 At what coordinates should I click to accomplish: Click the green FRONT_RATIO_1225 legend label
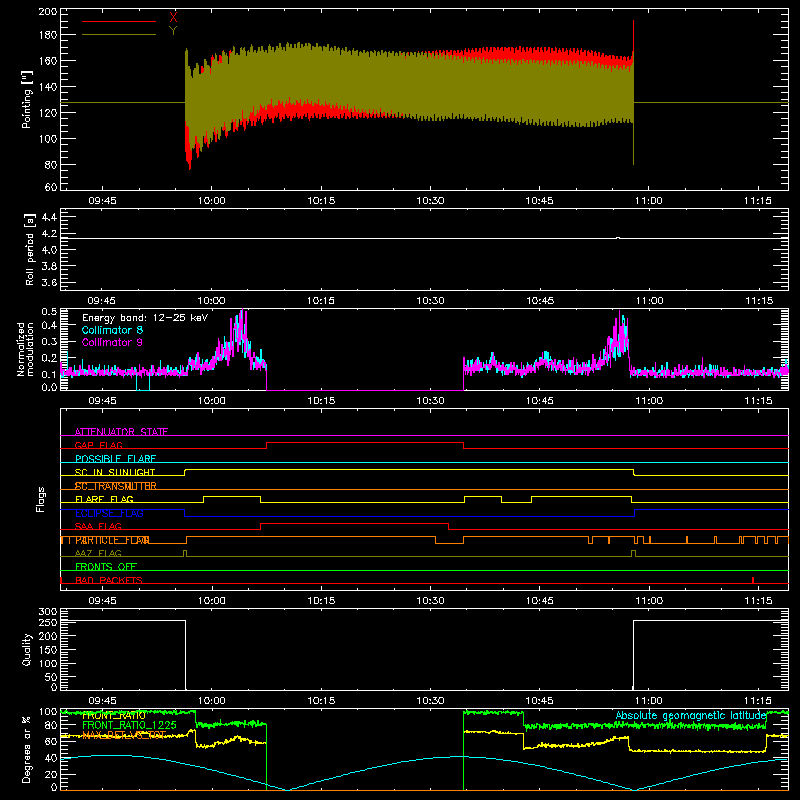click(x=129, y=725)
